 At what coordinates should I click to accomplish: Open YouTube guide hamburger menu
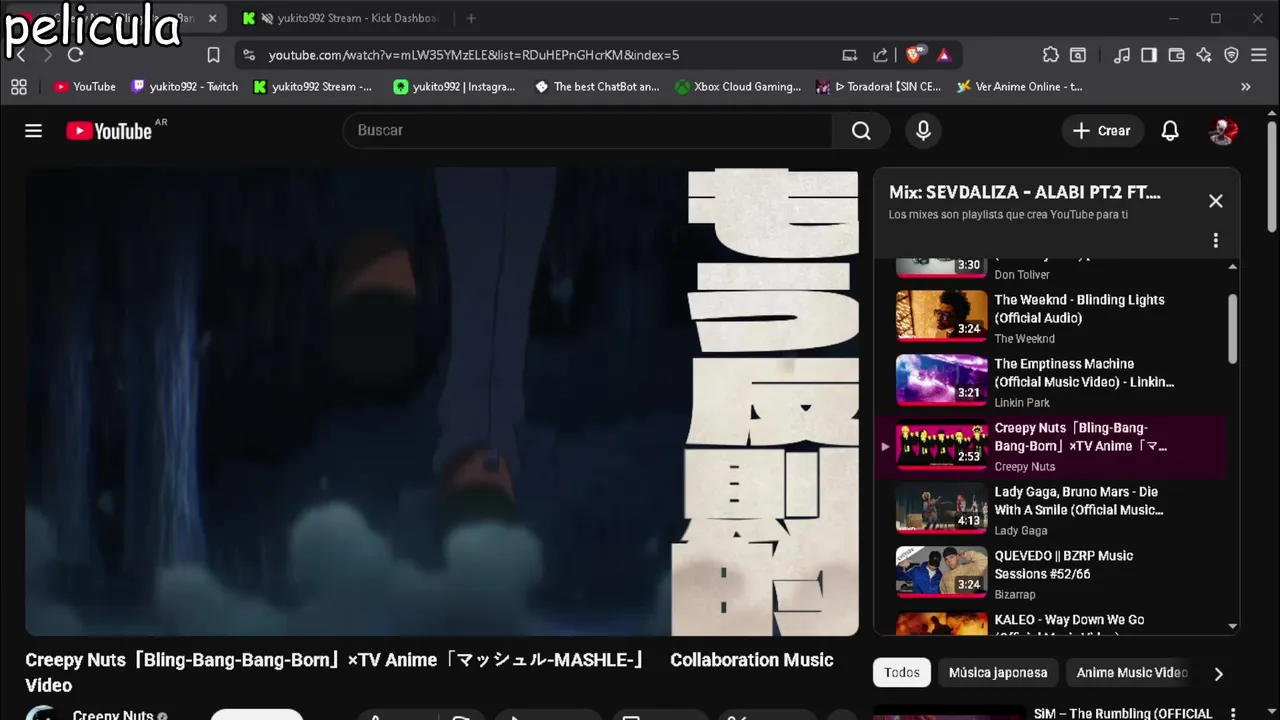(x=34, y=131)
